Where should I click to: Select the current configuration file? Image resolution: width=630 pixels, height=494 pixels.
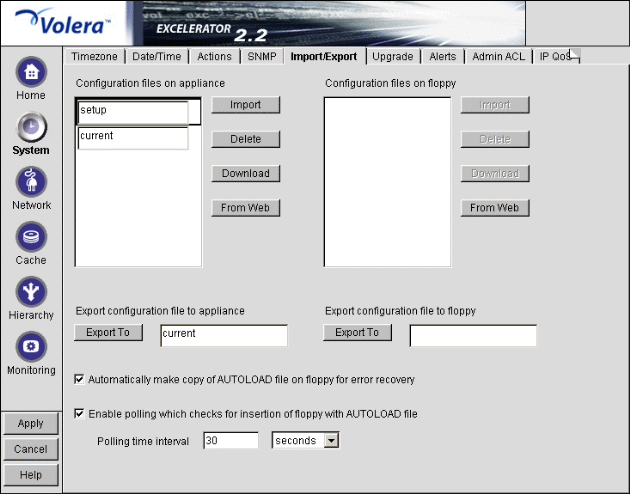133,138
